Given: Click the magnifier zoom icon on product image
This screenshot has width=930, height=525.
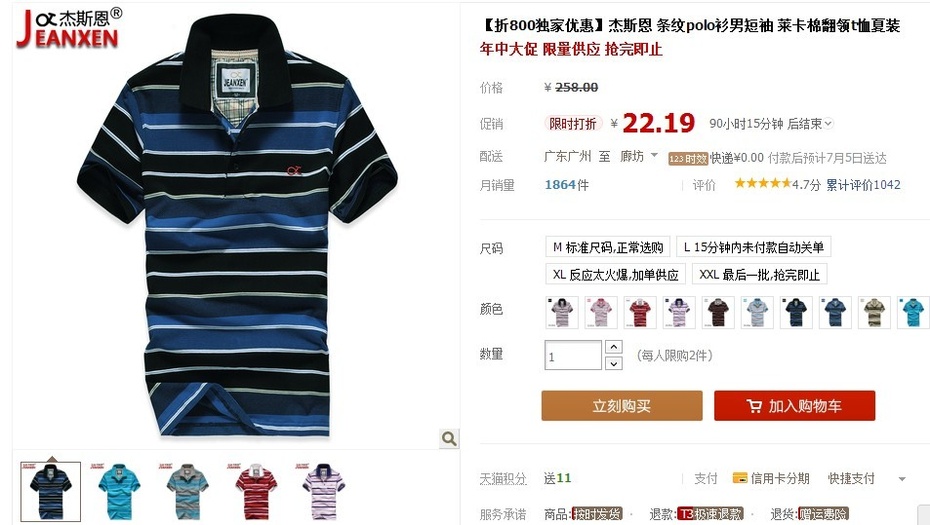Looking at the screenshot, I should (x=449, y=438).
